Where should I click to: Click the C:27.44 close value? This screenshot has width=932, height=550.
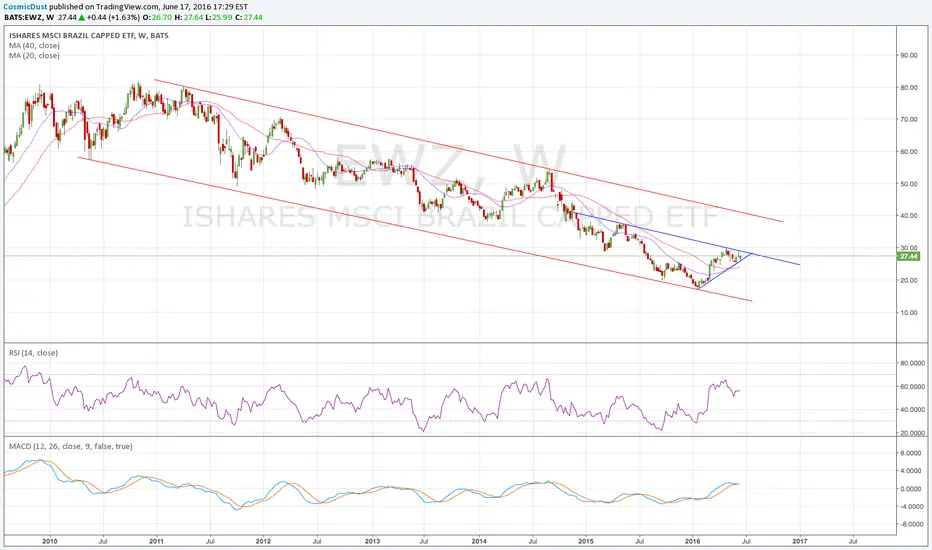(x=250, y=17)
